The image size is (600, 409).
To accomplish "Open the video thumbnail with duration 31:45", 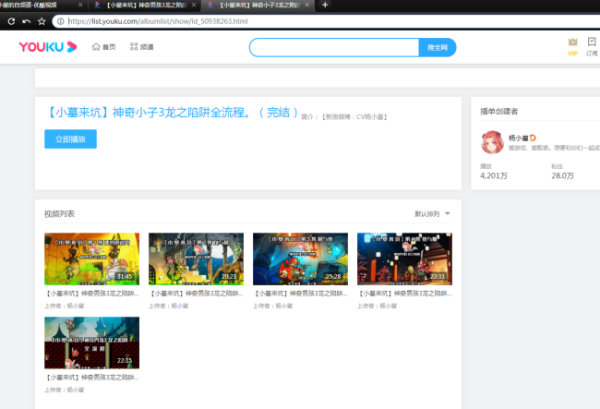I will click(x=91, y=259).
